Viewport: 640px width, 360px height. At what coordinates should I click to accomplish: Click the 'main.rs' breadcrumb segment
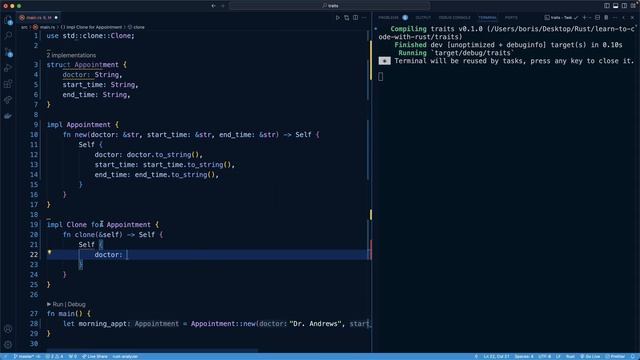coord(44,27)
